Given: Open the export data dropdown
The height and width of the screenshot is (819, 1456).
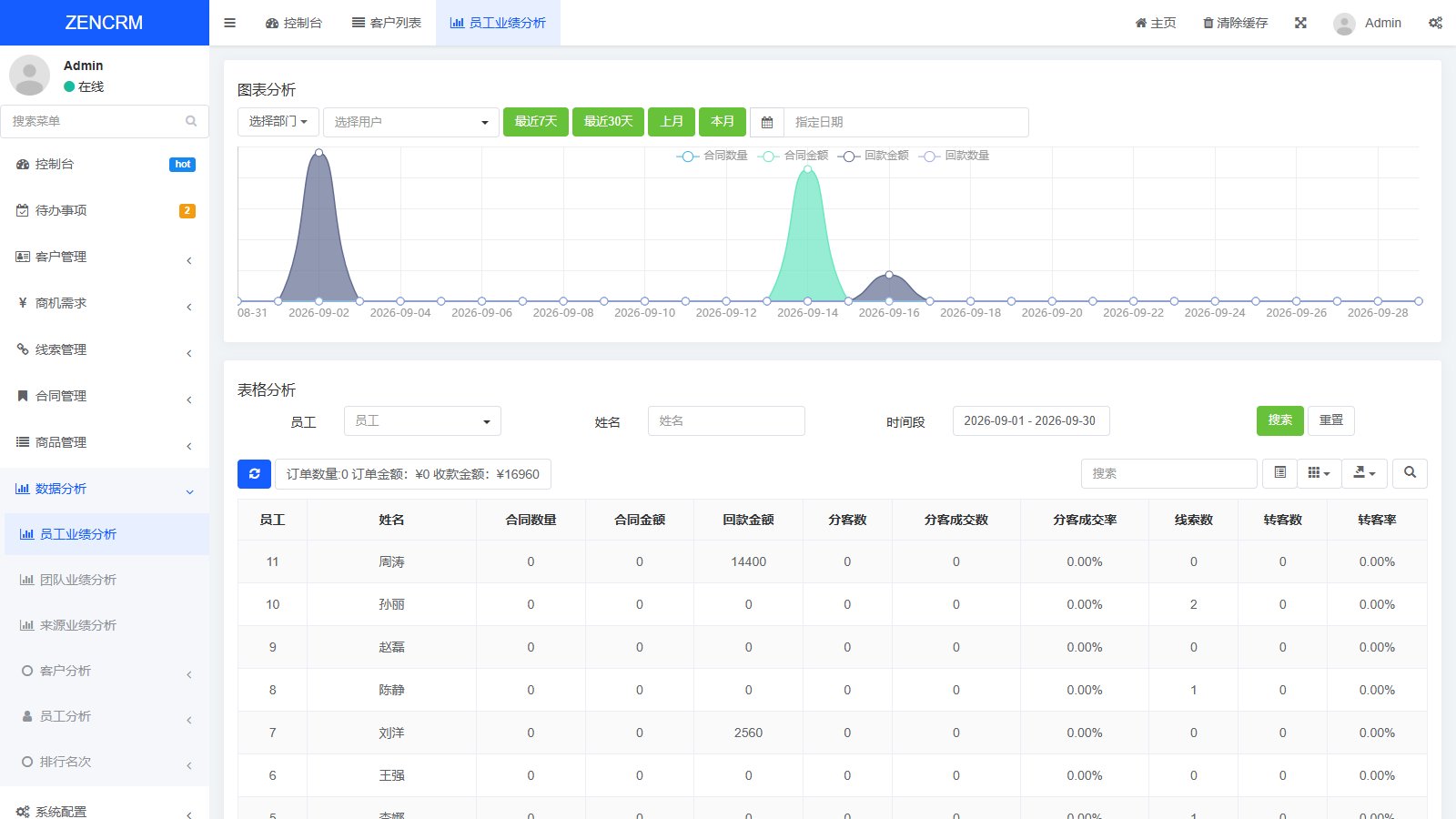Looking at the screenshot, I should tap(1364, 473).
